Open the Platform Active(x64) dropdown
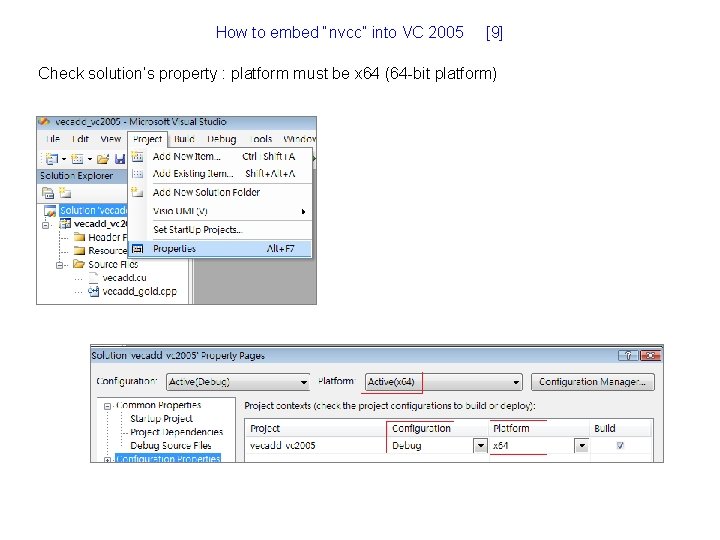Screen dimensions: 720x540 tap(516, 382)
